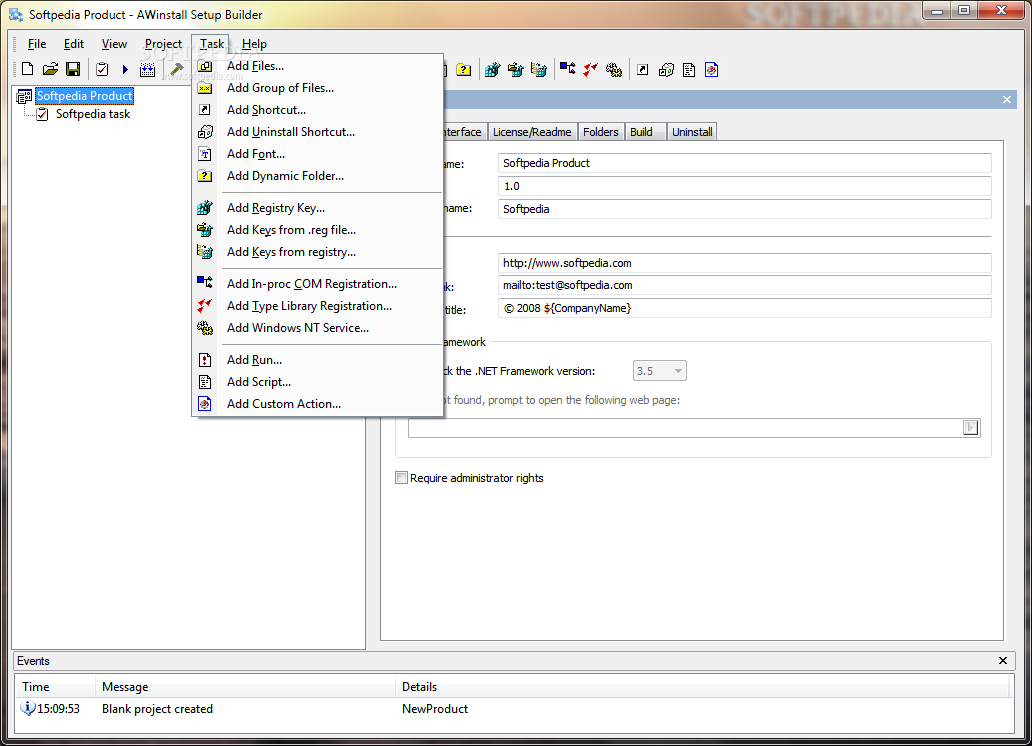Image resolution: width=1032 pixels, height=746 pixels.
Task: Click the Softpedia Product name field
Action: 744,163
